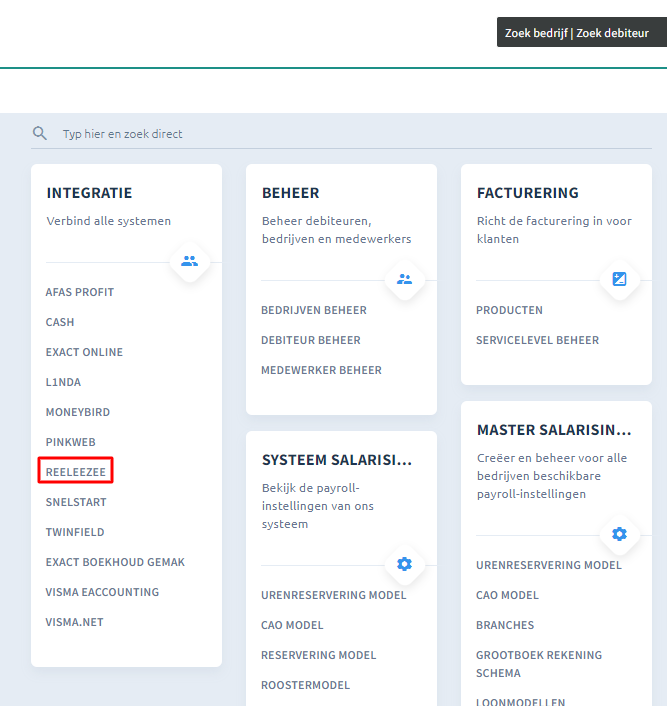The width and height of the screenshot is (667, 706).
Task: Open Bedrijven Beheer
Action: point(314,310)
